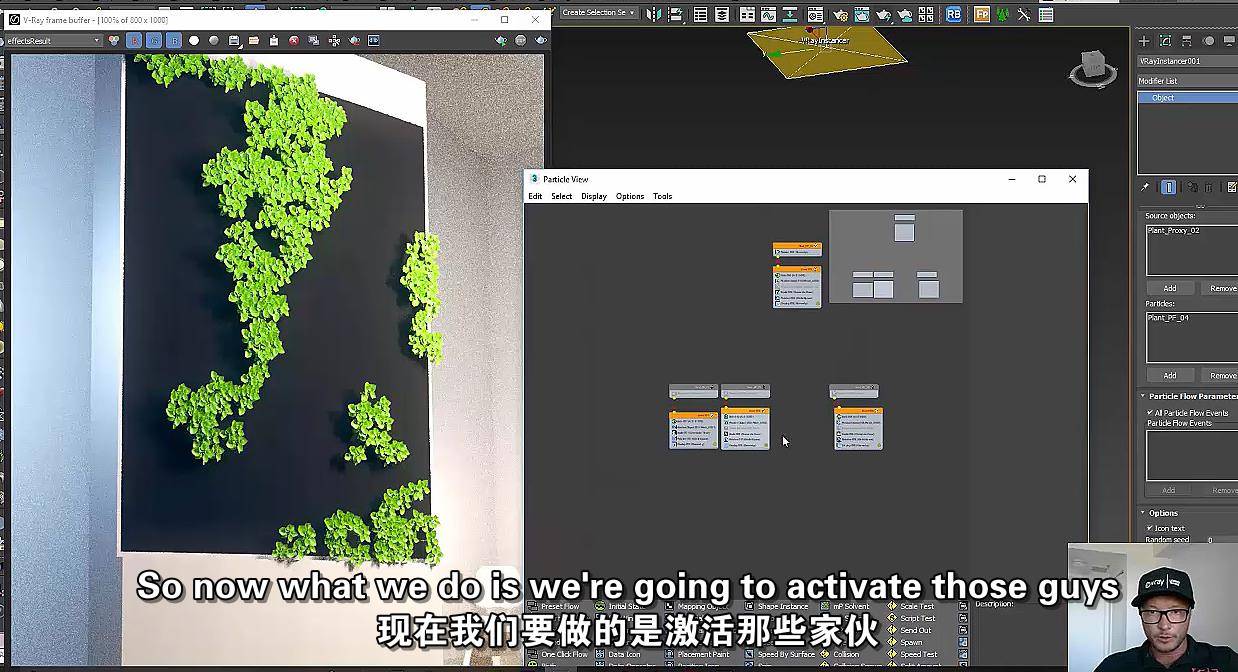Open the Hierarchy panel tab

click(1187, 41)
